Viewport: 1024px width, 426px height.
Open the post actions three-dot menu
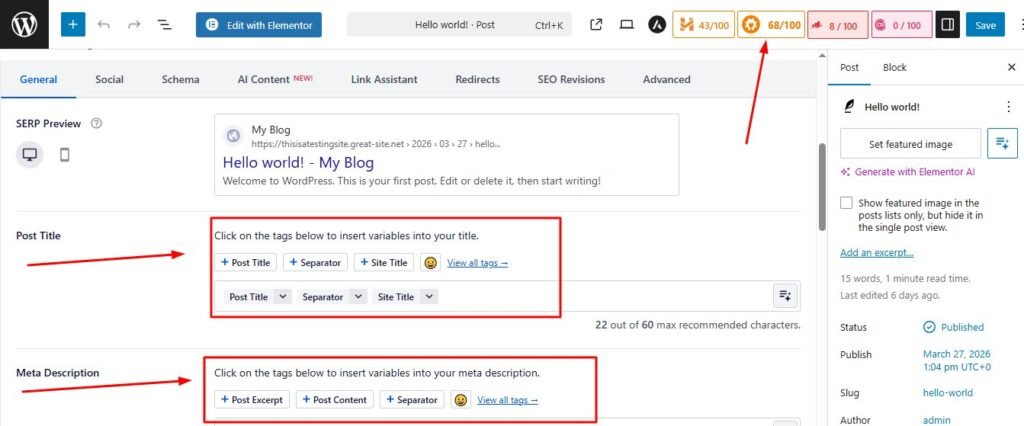1008,107
